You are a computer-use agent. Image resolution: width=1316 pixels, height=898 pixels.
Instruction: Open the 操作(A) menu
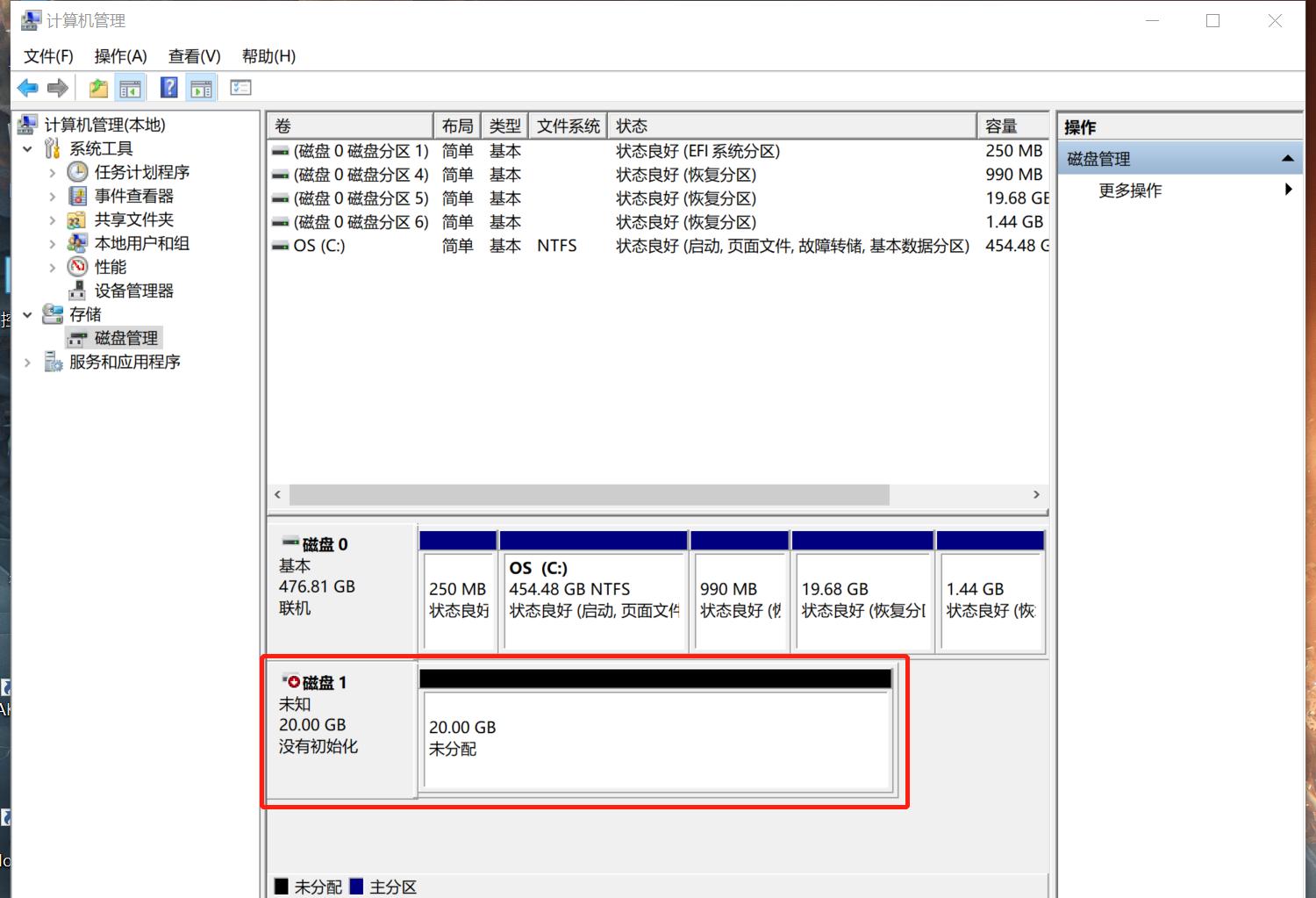pyautogui.click(x=120, y=56)
